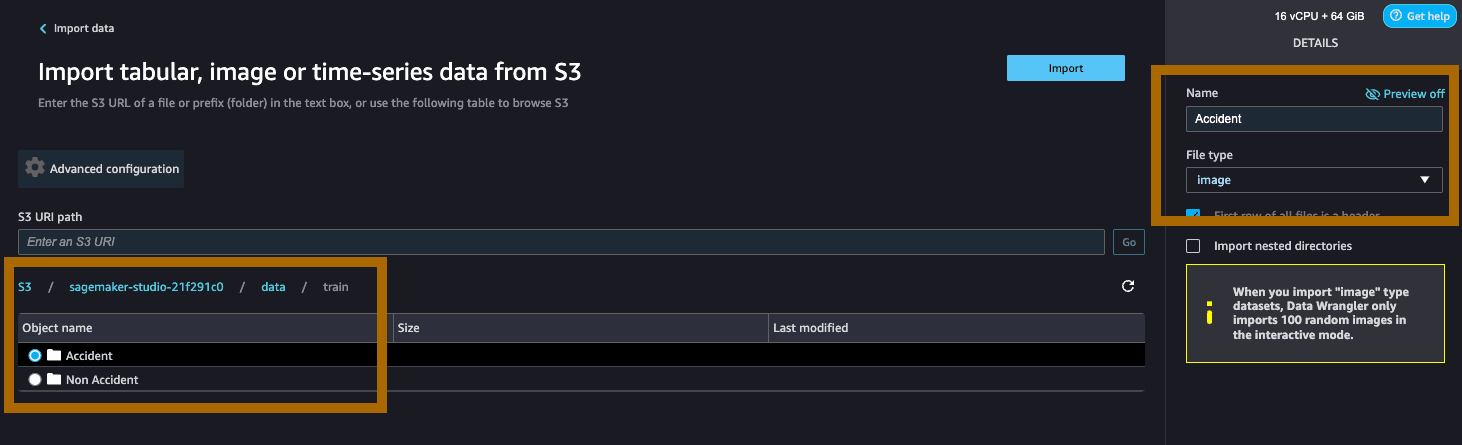The height and width of the screenshot is (445, 1462).
Task: Open the File type dropdown
Action: 1314,180
